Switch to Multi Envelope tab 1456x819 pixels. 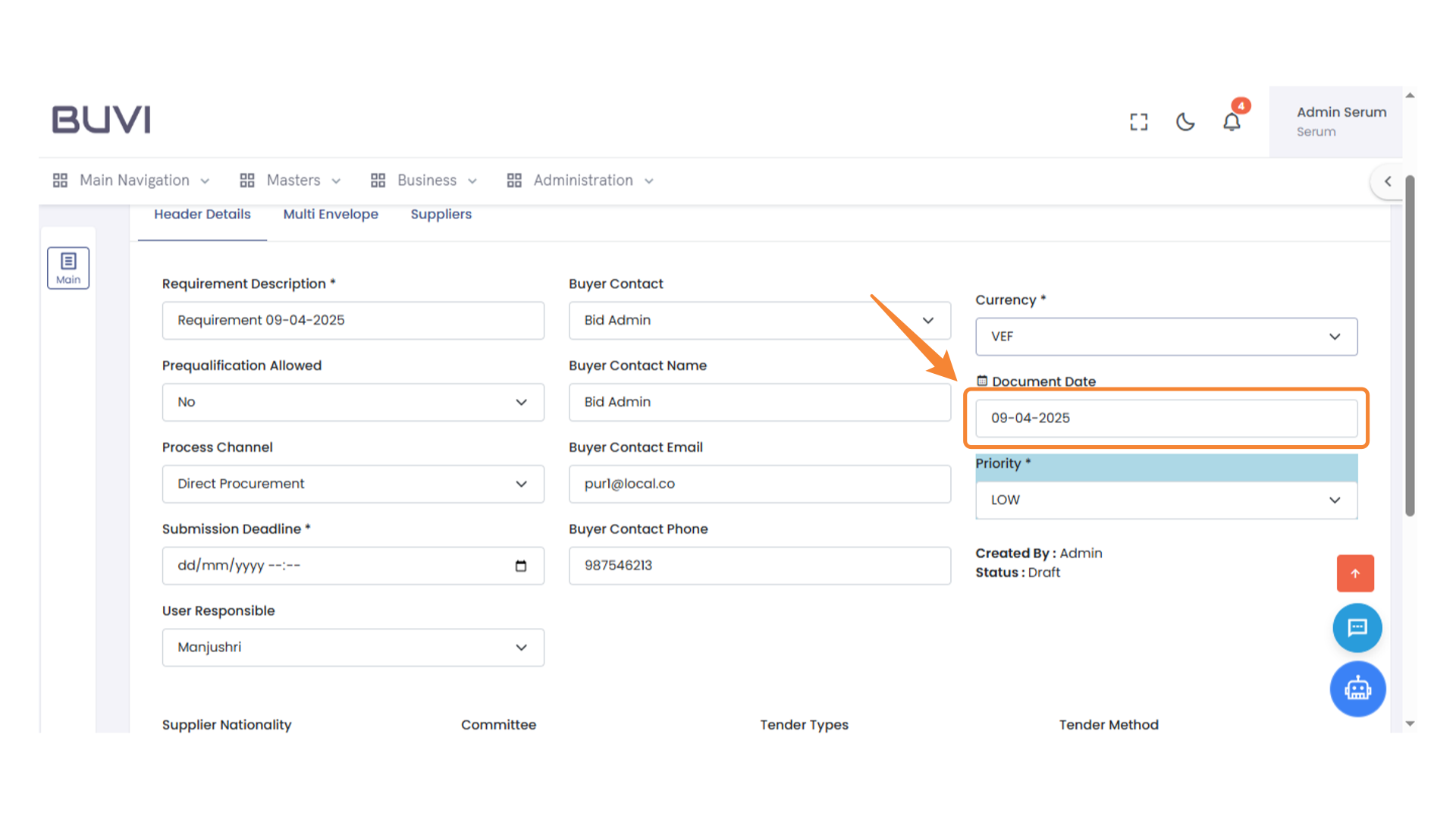click(331, 215)
